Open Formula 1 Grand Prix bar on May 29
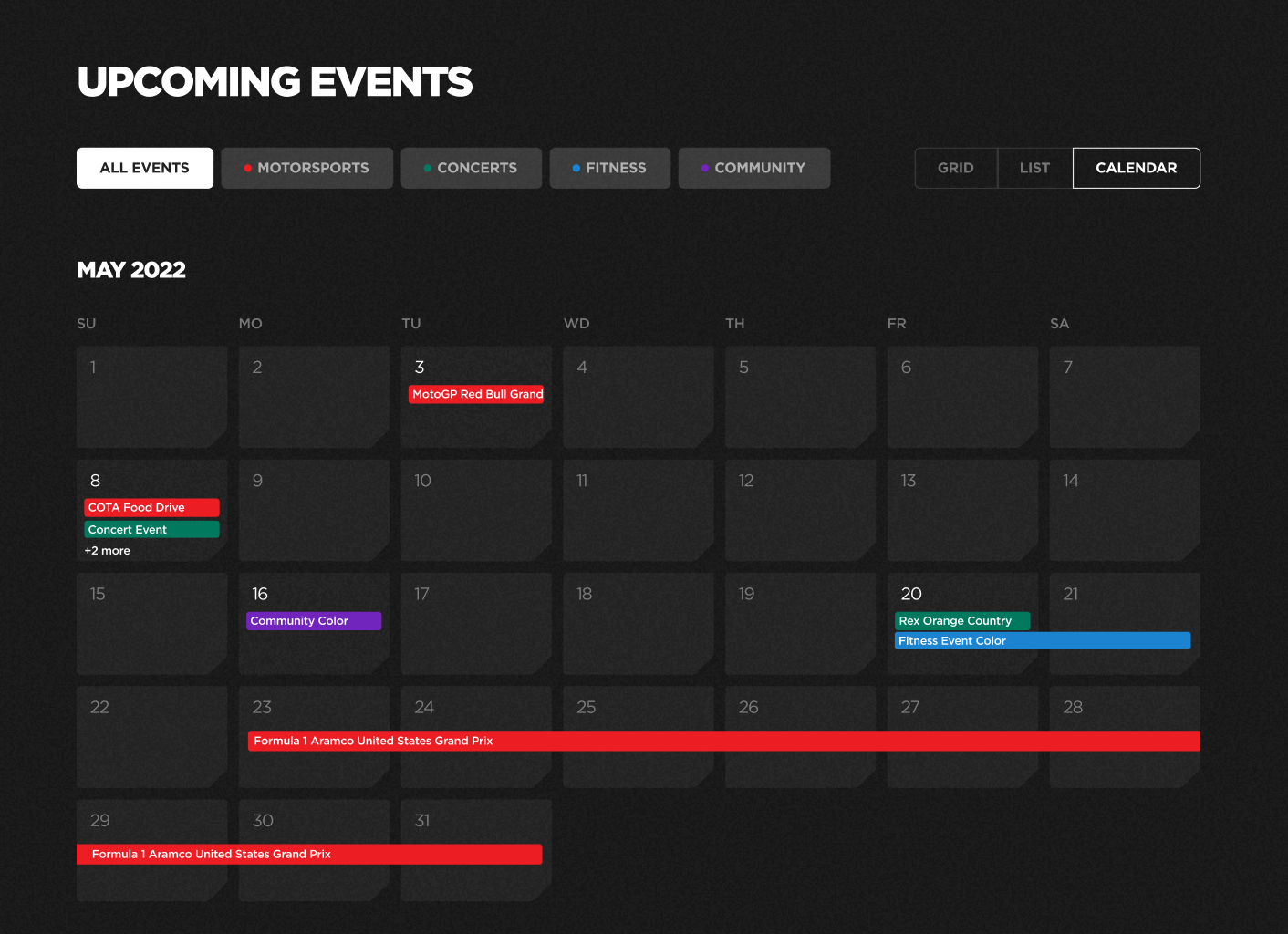 click(309, 855)
